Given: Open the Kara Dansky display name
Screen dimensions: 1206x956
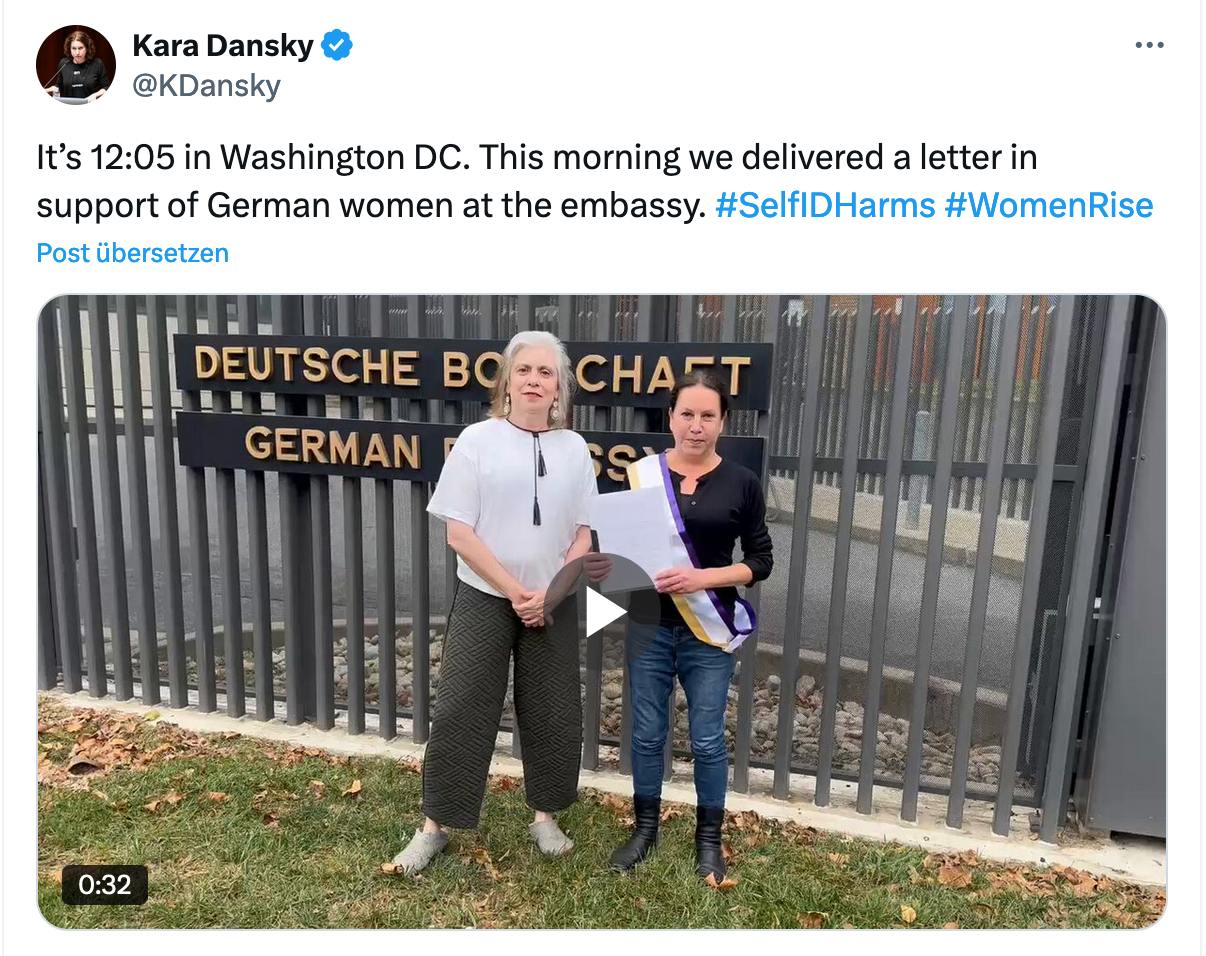Looking at the screenshot, I should click(223, 45).
